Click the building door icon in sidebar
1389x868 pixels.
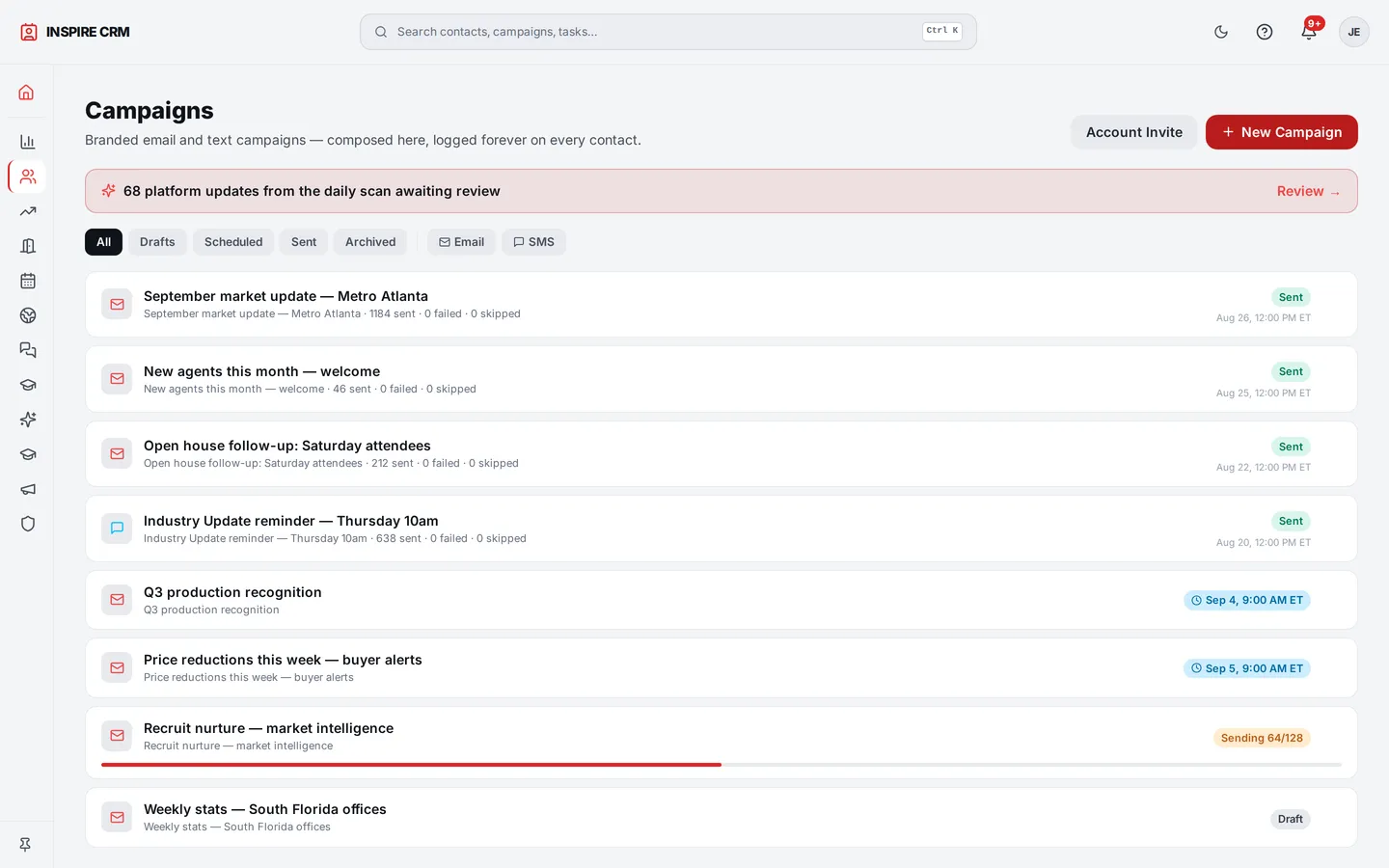(27, 246)
